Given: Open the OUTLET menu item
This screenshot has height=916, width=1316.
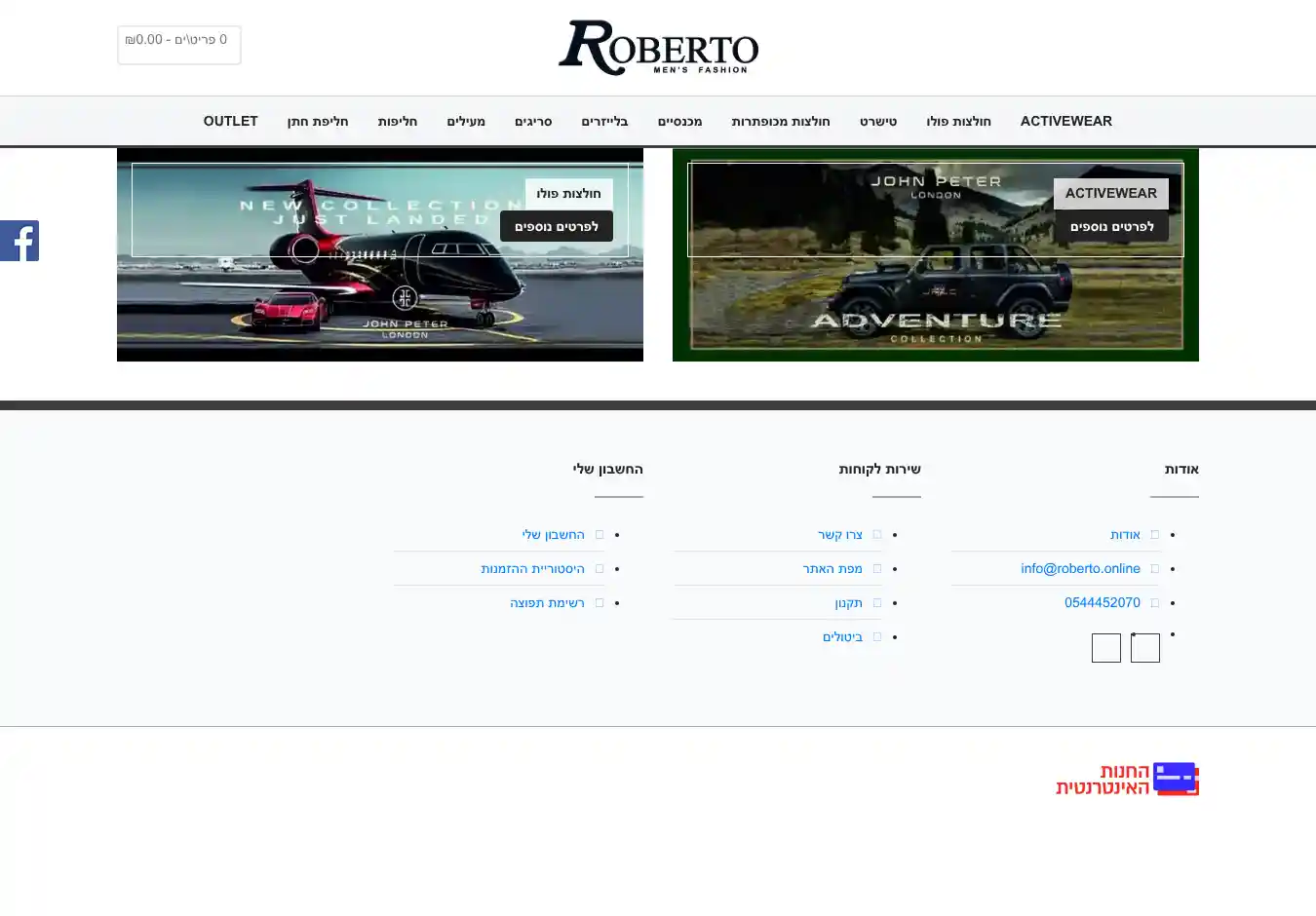Looking at the screenshot, I should coord(230,122).
